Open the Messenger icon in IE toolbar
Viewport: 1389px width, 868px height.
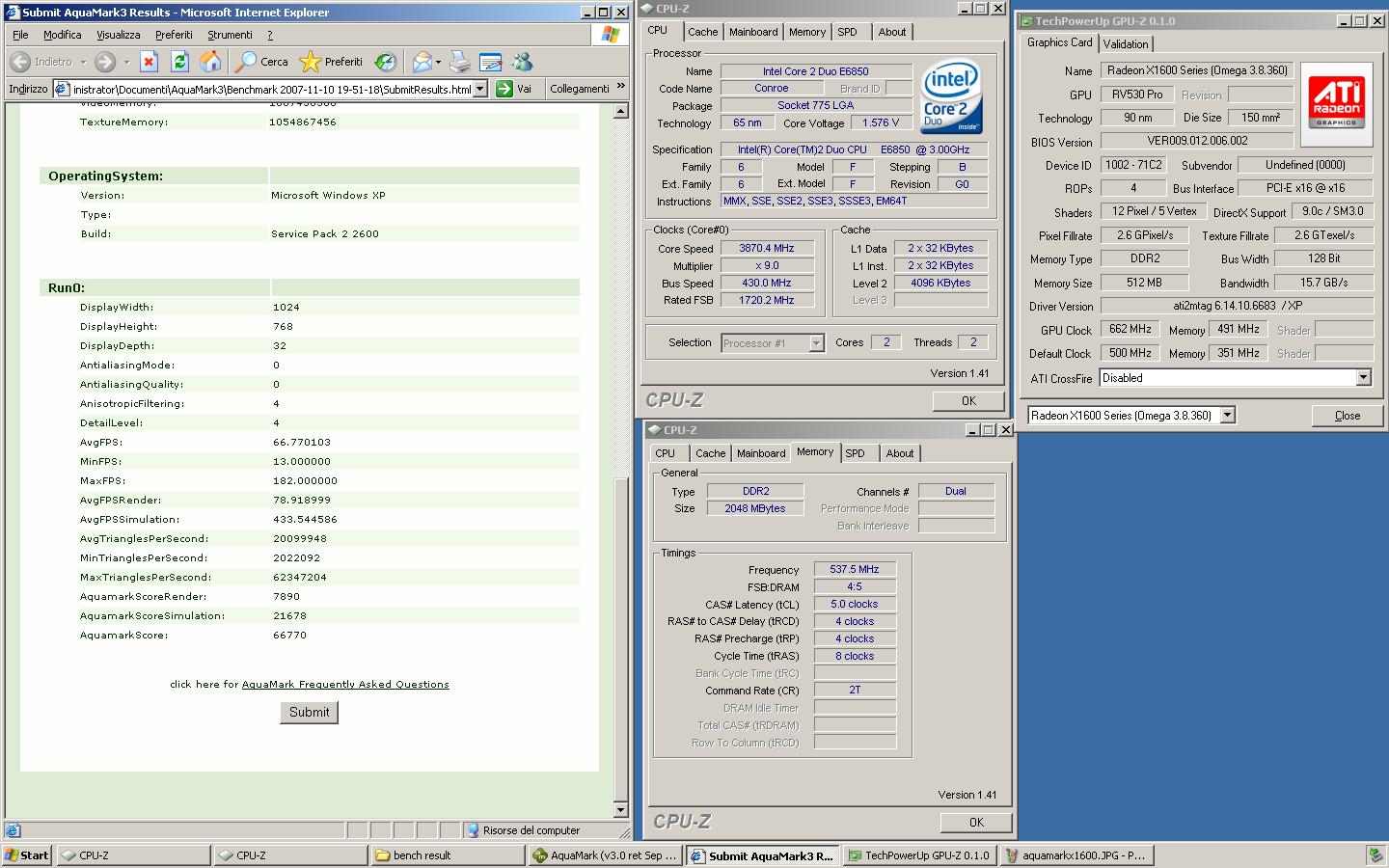(522, 62)
